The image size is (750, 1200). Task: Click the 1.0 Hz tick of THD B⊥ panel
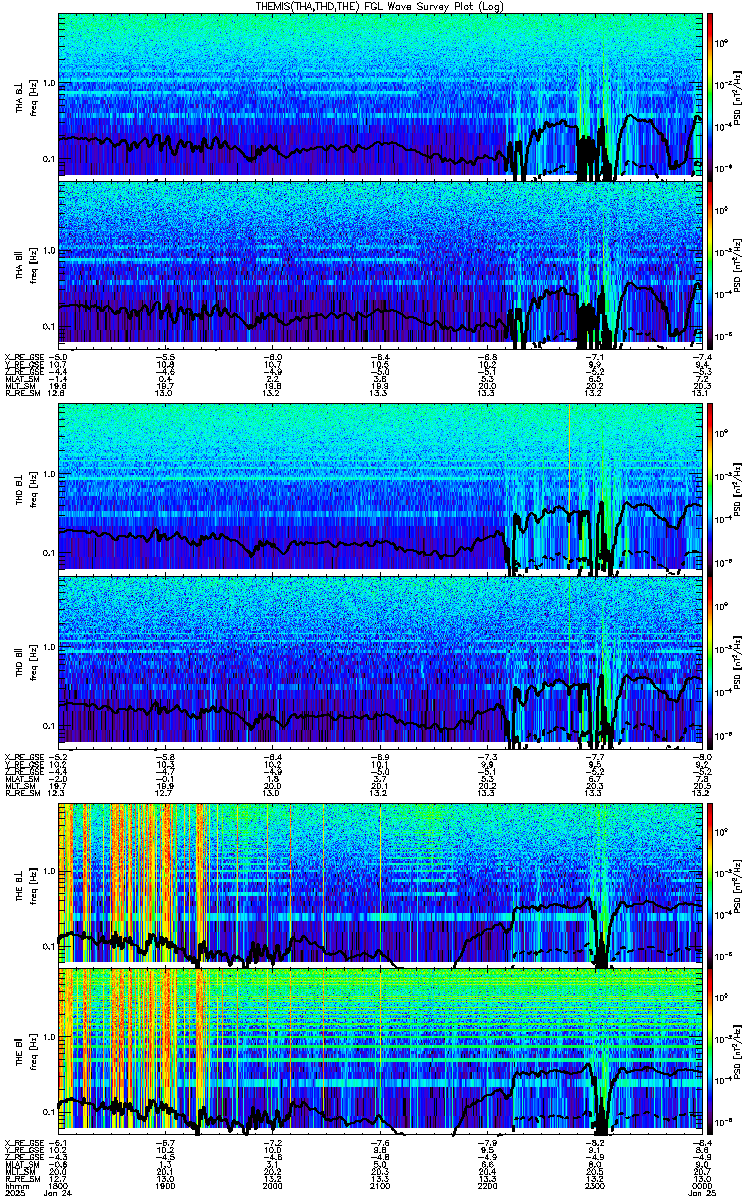(48, 476)
